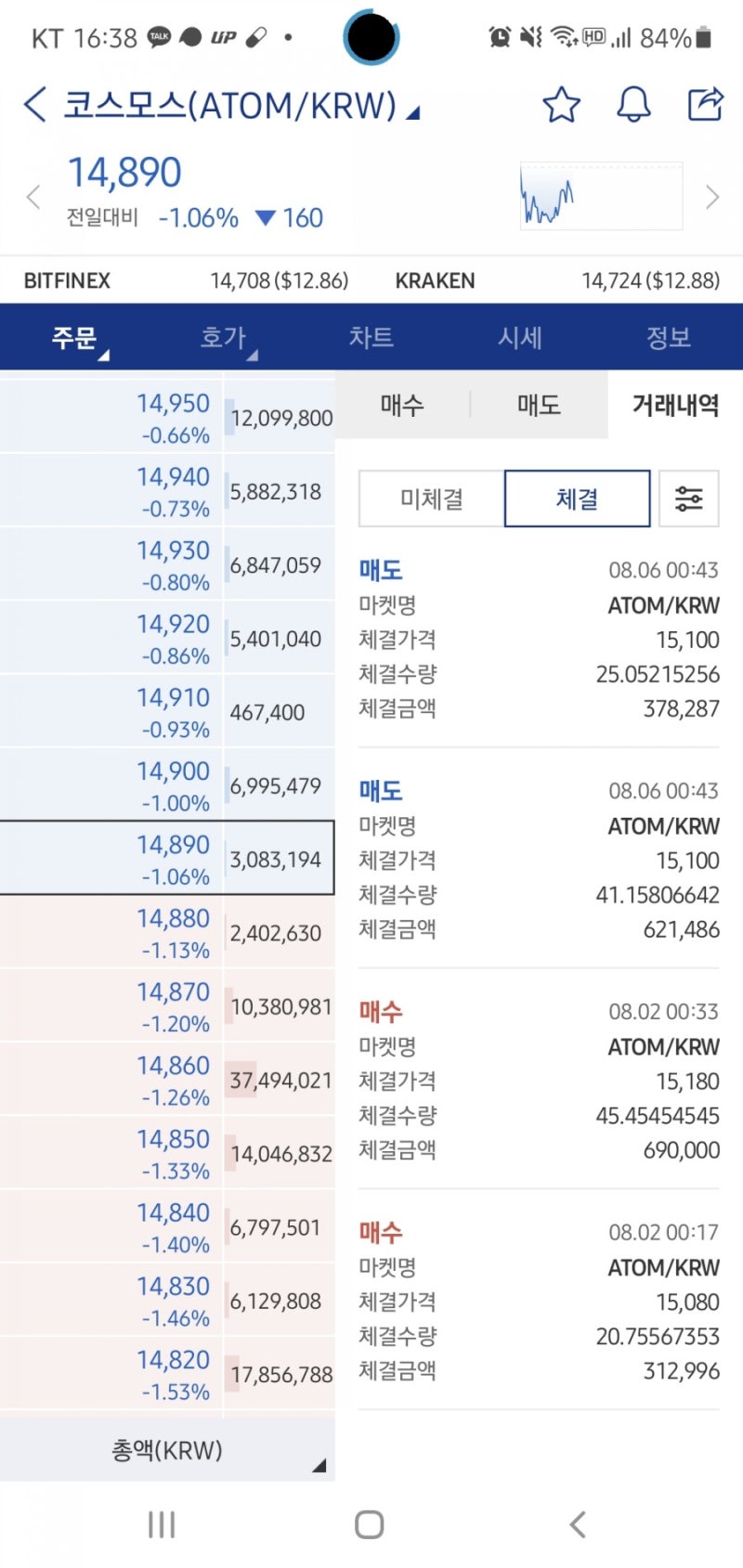
Task: Open the mini price chart thumbnail
Action: pos(601,196)
